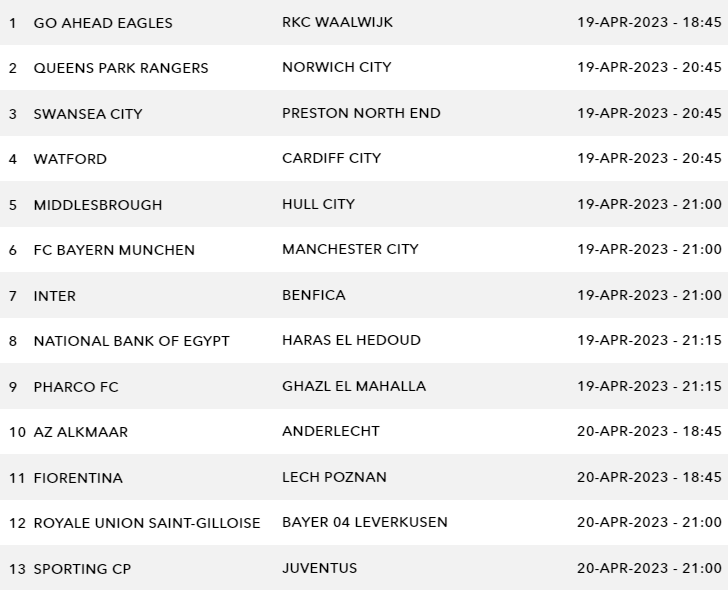Screen dimensions: 728x590
Task: Select the Swansea City home team
Action: 88,114
